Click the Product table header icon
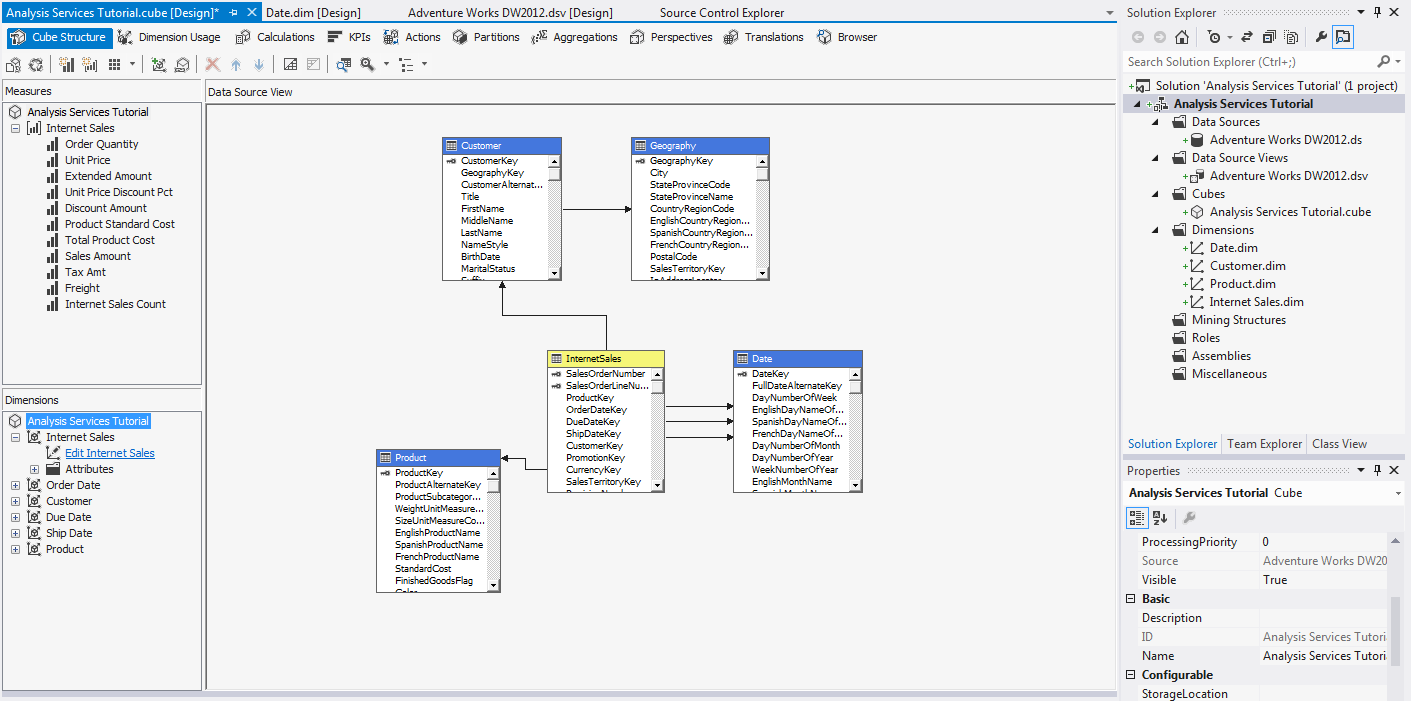 [x=385, y=458]
